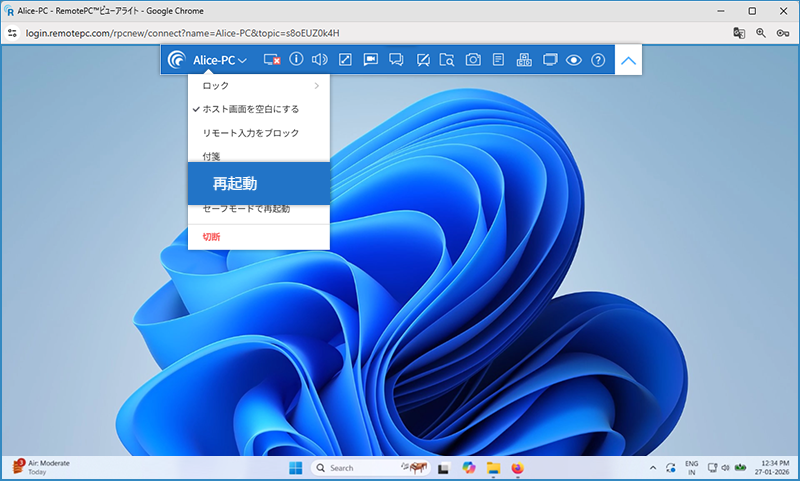Open the remote Windows Start button
The width and height of the screenshot is (800, 481).
(295, 468)
